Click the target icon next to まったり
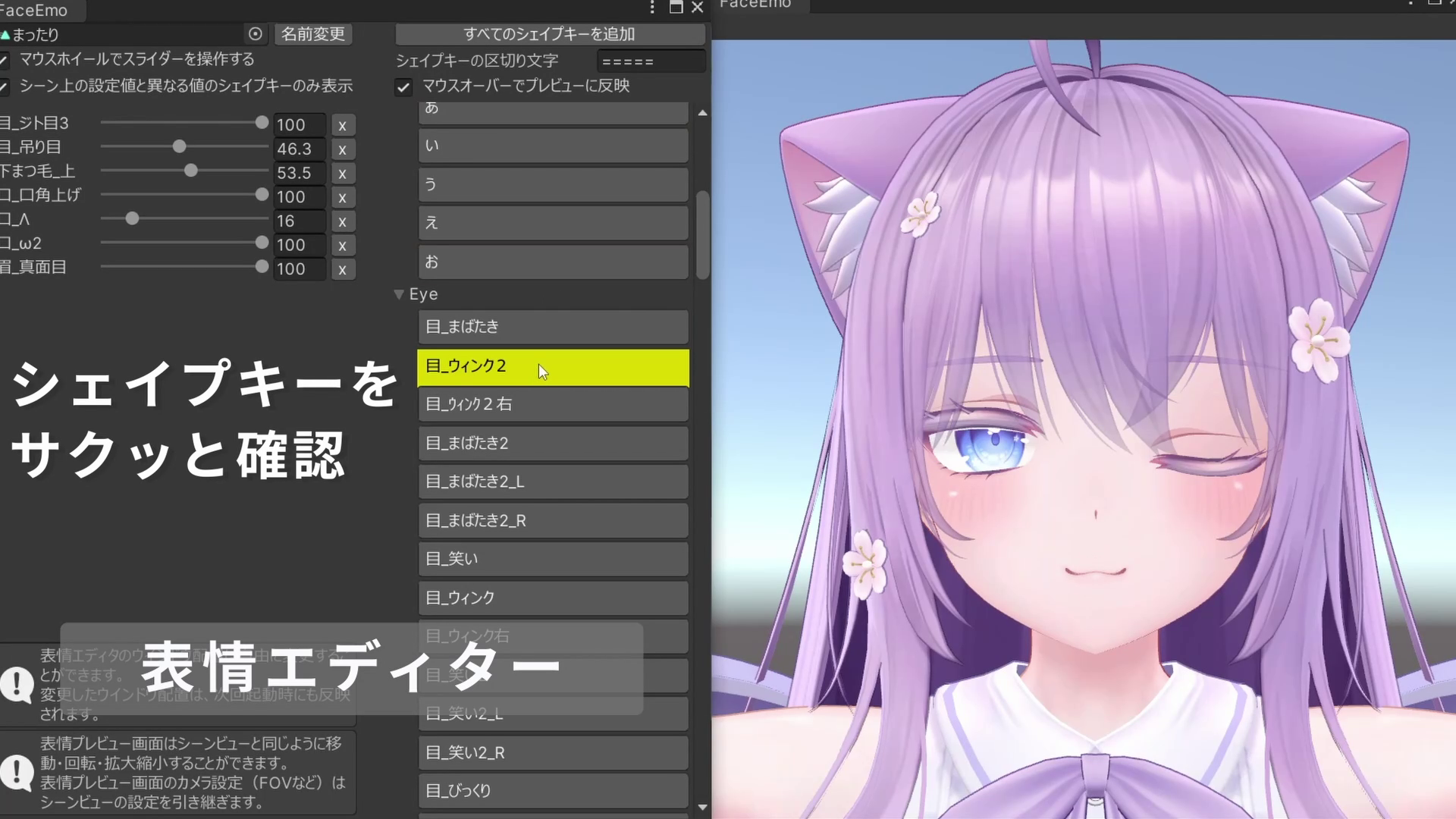The width and height of the screenshot is (1456, 819). pos(256,34)
